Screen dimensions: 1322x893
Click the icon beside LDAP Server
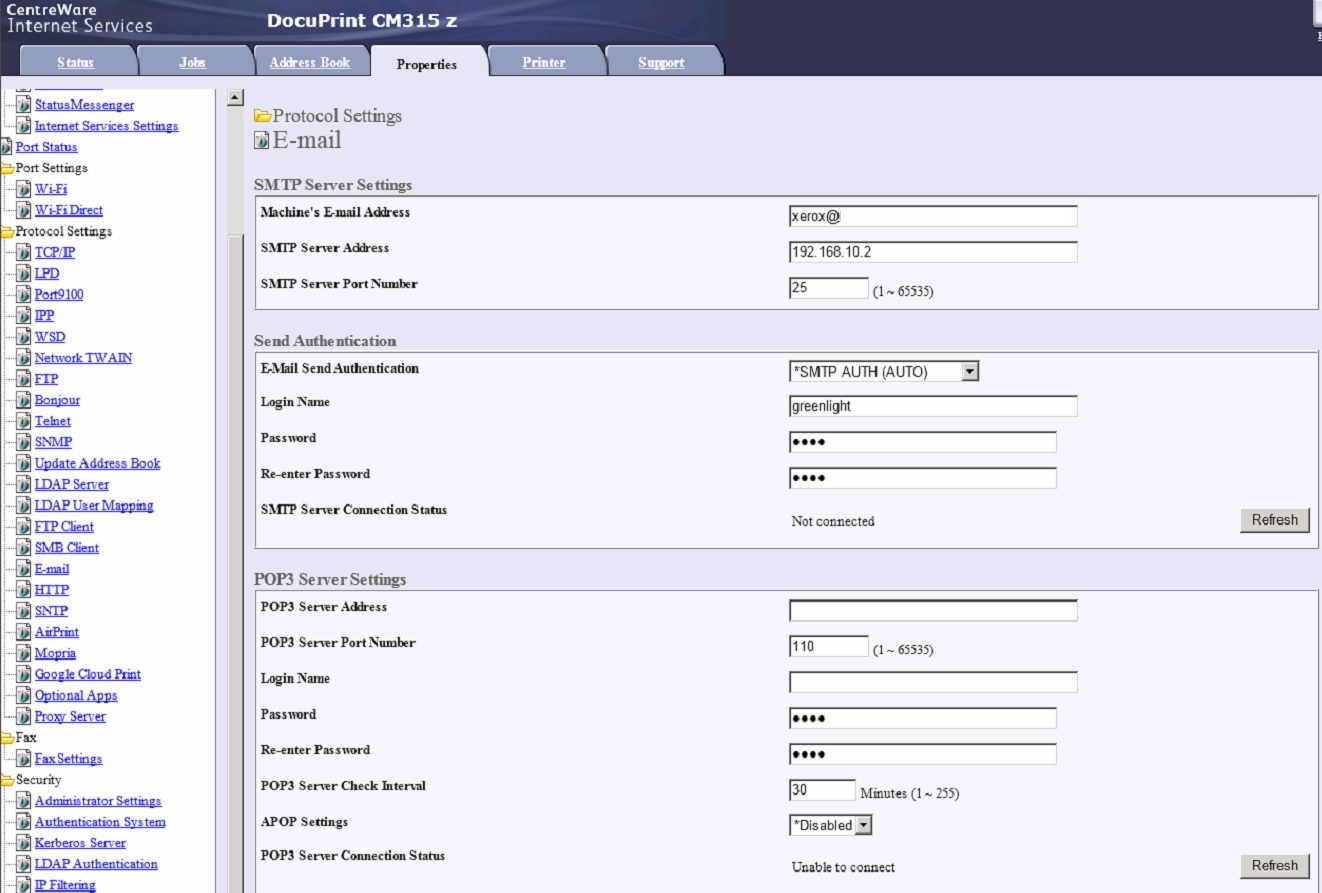[25, 484]
